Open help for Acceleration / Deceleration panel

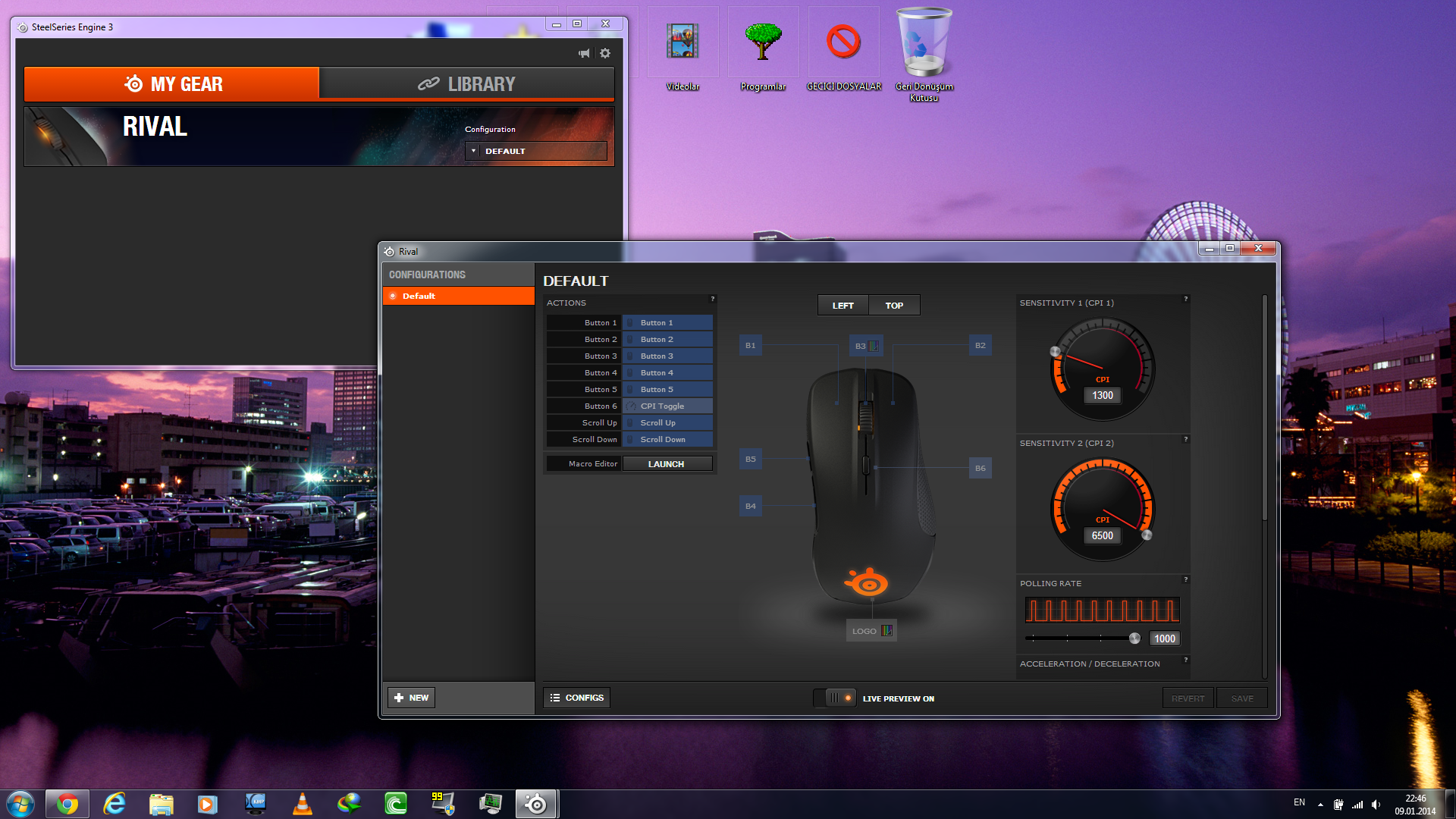click(1185, 660)
